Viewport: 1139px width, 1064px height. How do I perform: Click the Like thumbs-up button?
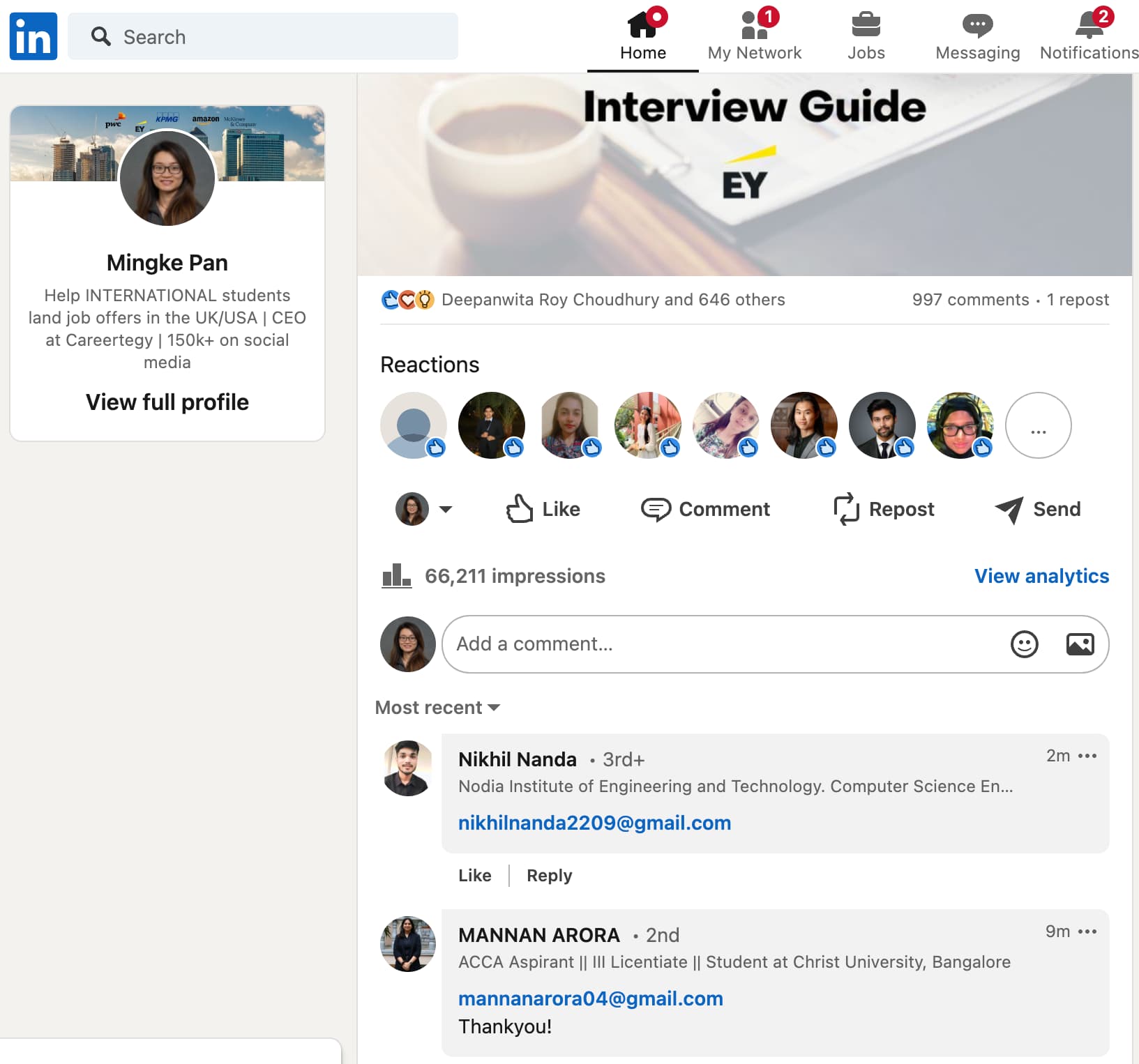[543, 509]
